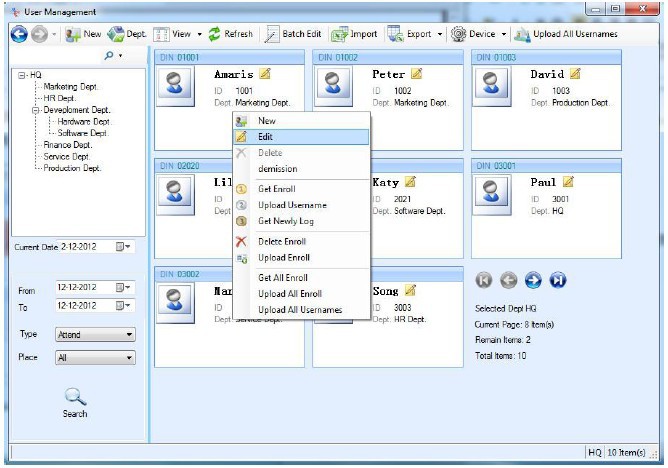The height and width of the screenshot is (468, 668).
Task: Click the DIN 01003 card header
Action: [x=546, y=57]
